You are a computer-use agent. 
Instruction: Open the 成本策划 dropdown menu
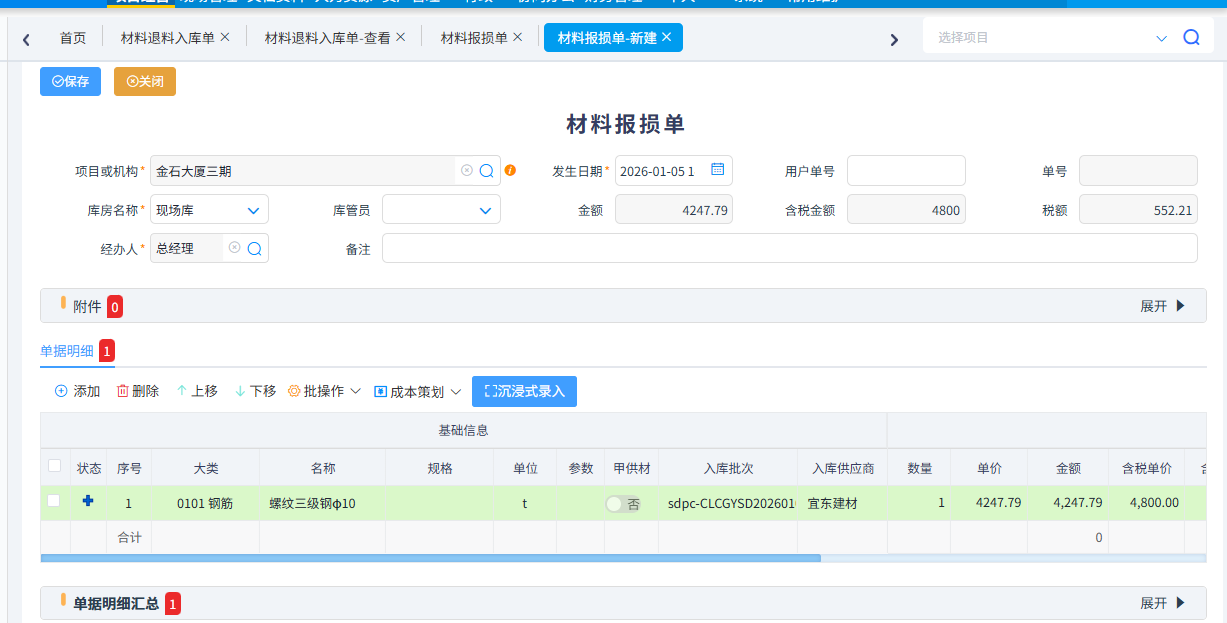417,391
